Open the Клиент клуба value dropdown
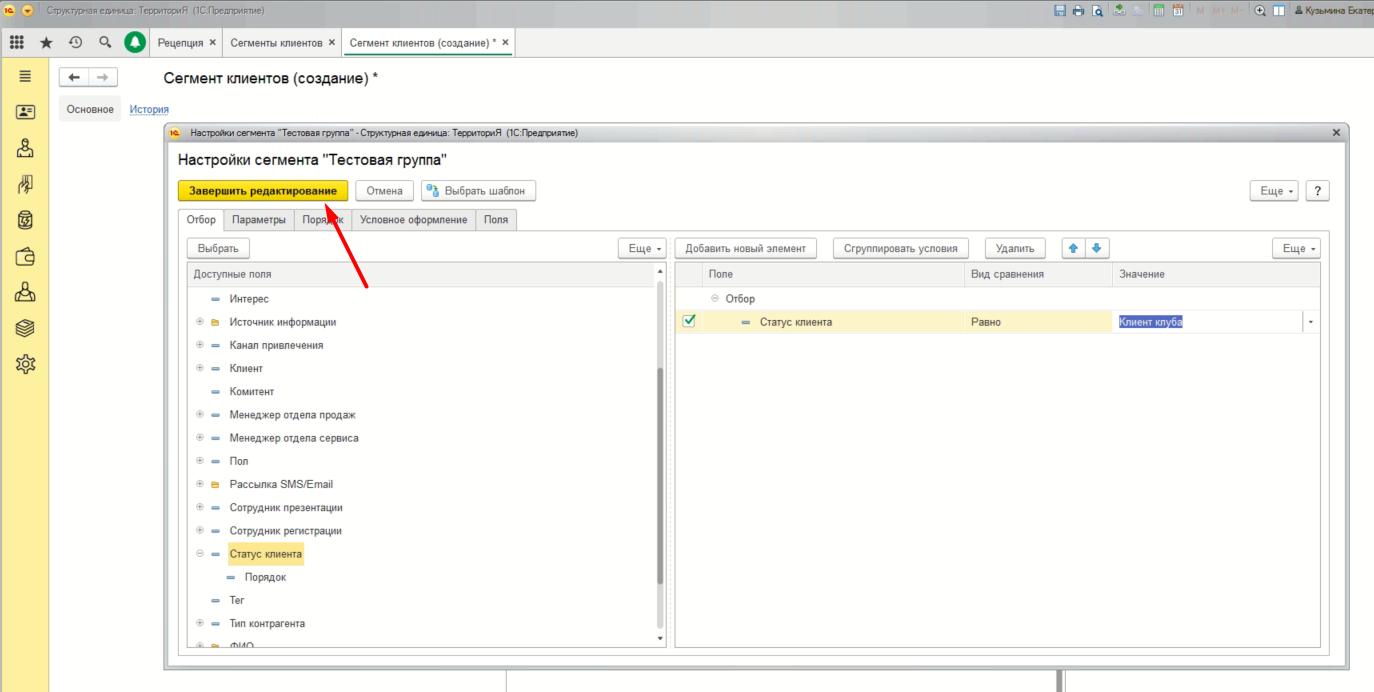 1310,322
